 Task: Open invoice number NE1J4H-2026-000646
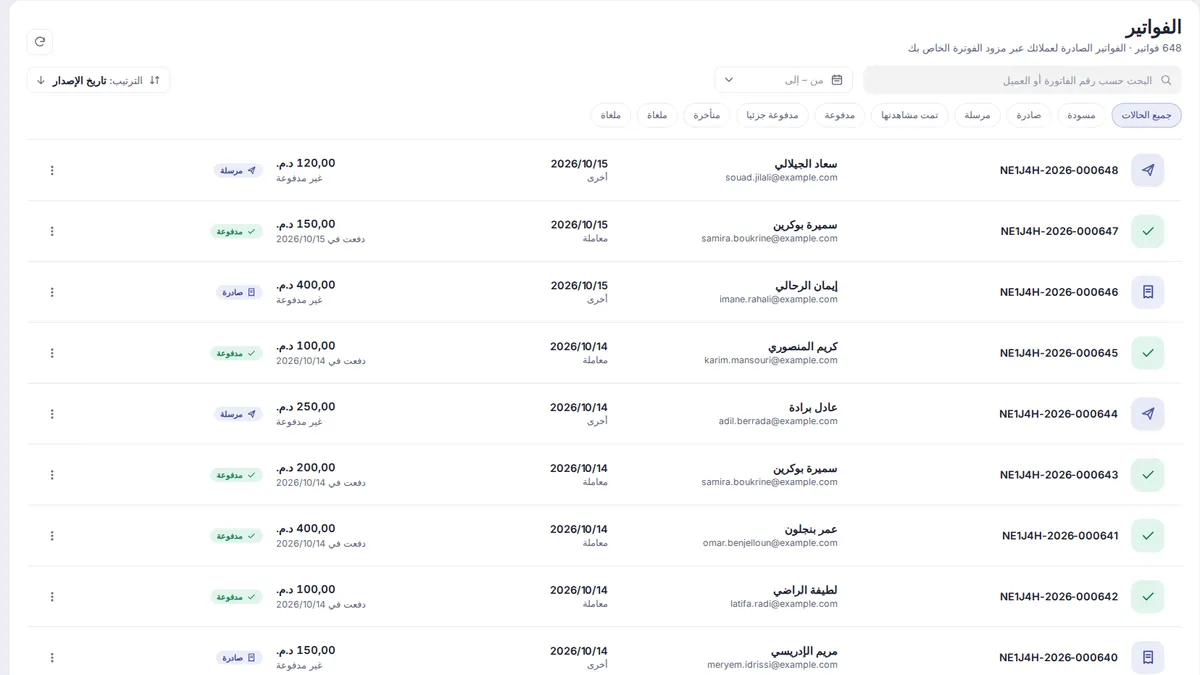pos(1059,292)
